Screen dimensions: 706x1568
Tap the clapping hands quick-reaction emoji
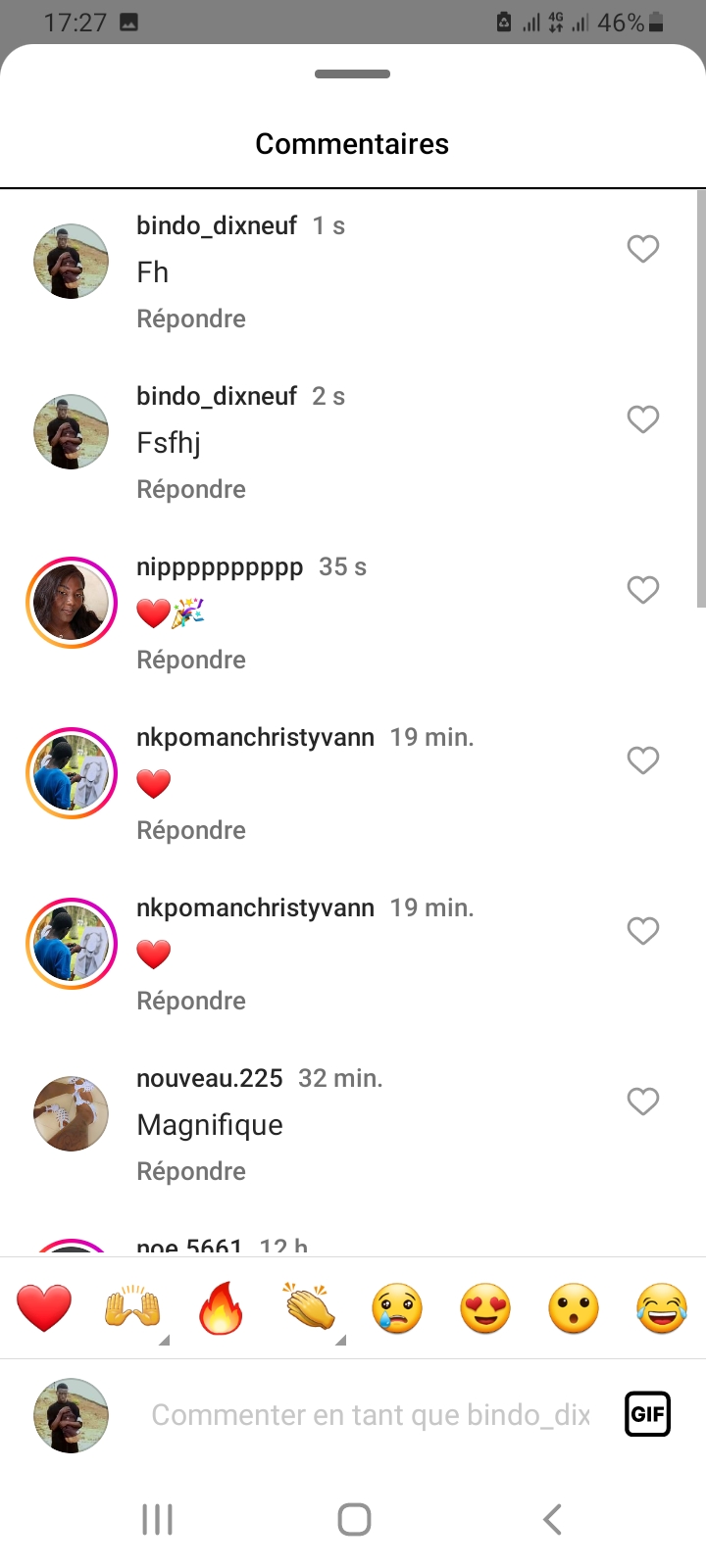click(309, 1308)
